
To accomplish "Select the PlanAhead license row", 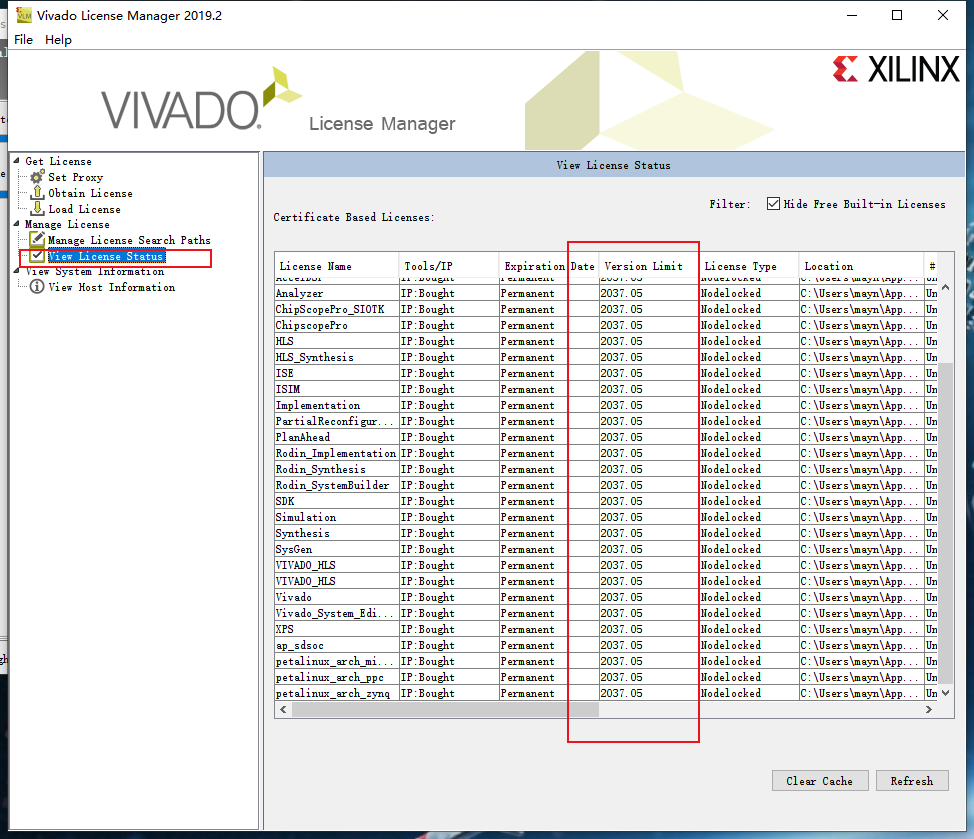I will (606, 437).
